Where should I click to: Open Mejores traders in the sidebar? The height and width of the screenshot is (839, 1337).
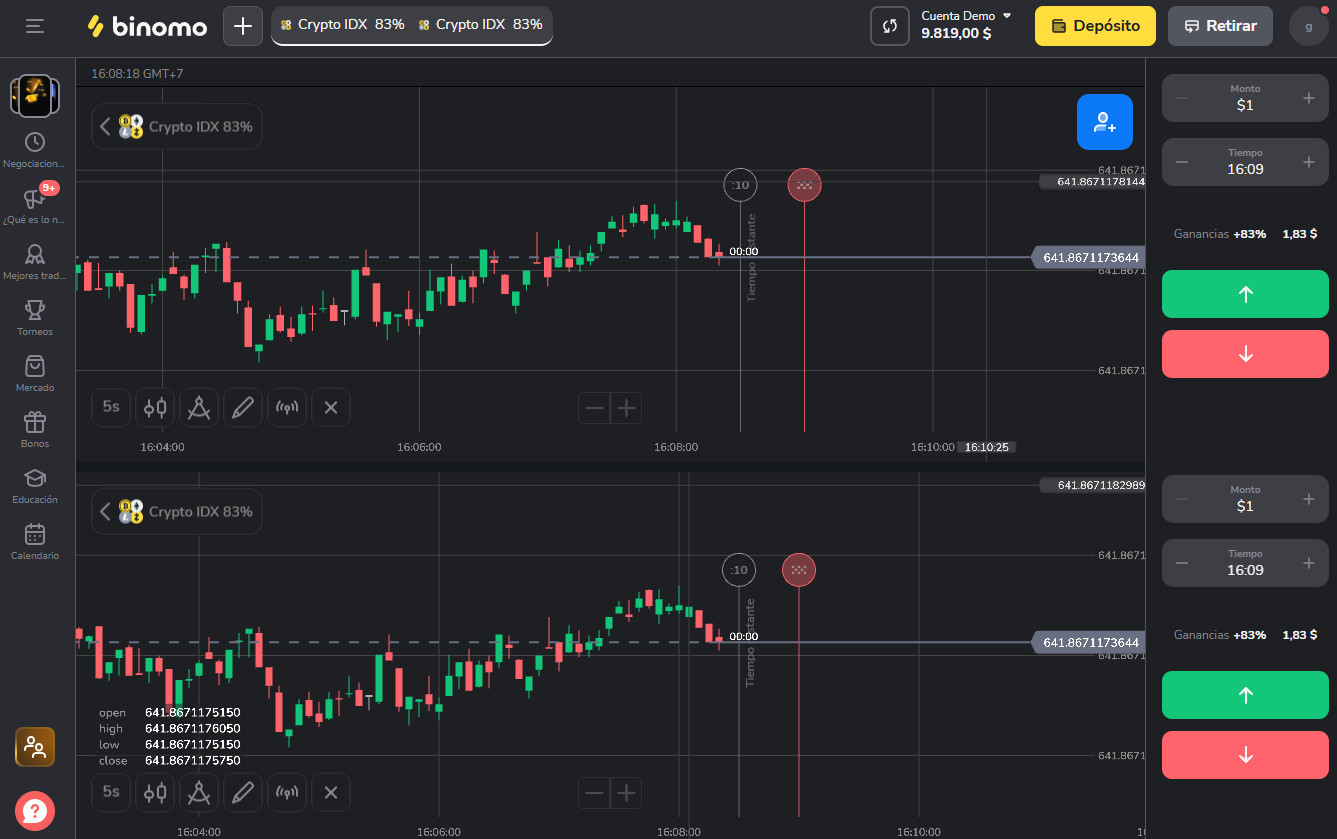[35, 262]
